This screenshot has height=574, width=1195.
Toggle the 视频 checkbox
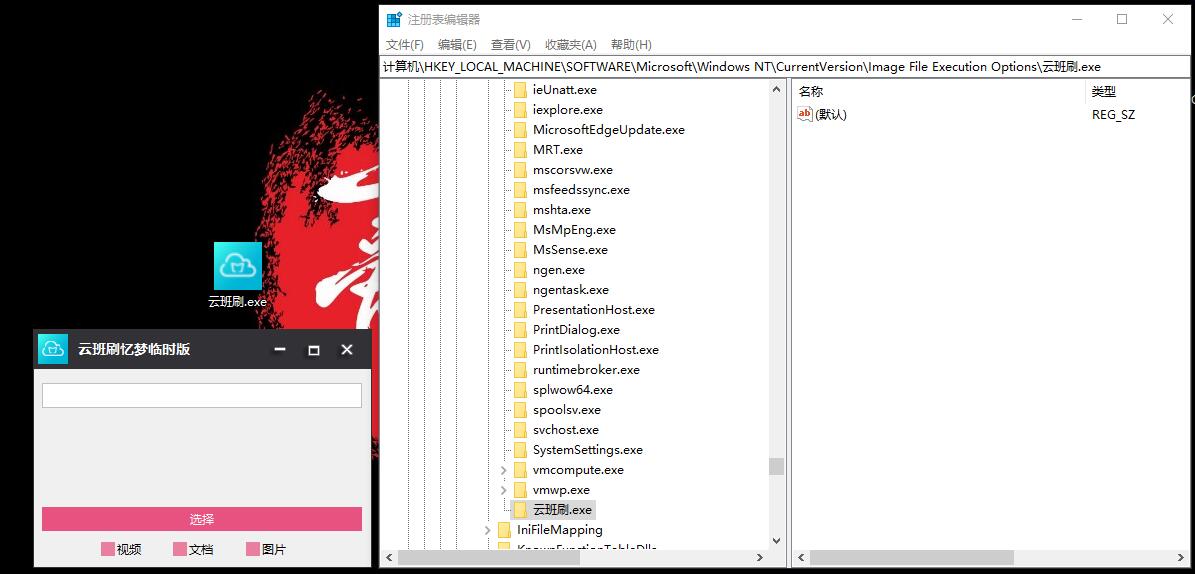[x=107, y=550]
